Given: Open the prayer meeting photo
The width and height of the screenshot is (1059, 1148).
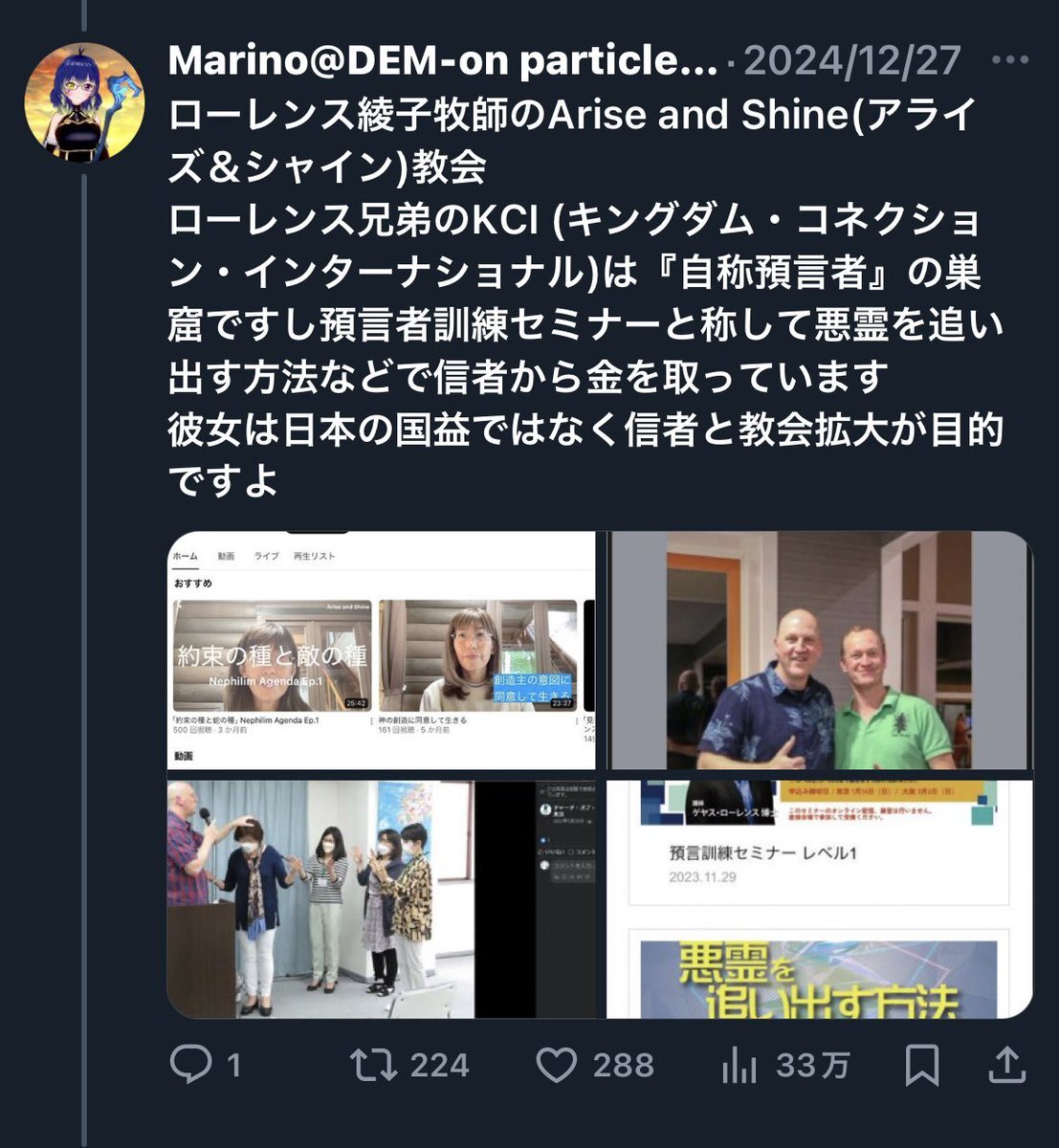Looking at the screenshot, I should pos(382,899).
